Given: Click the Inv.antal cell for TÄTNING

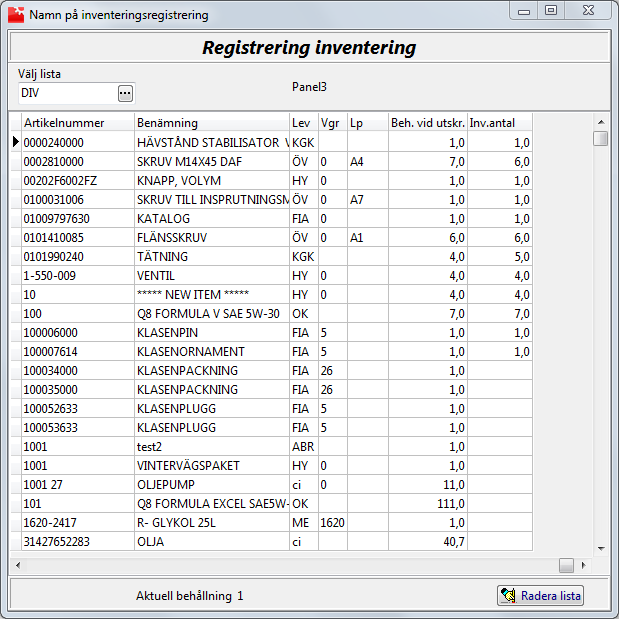Looking at the screenshot, I should pos(500,256).
